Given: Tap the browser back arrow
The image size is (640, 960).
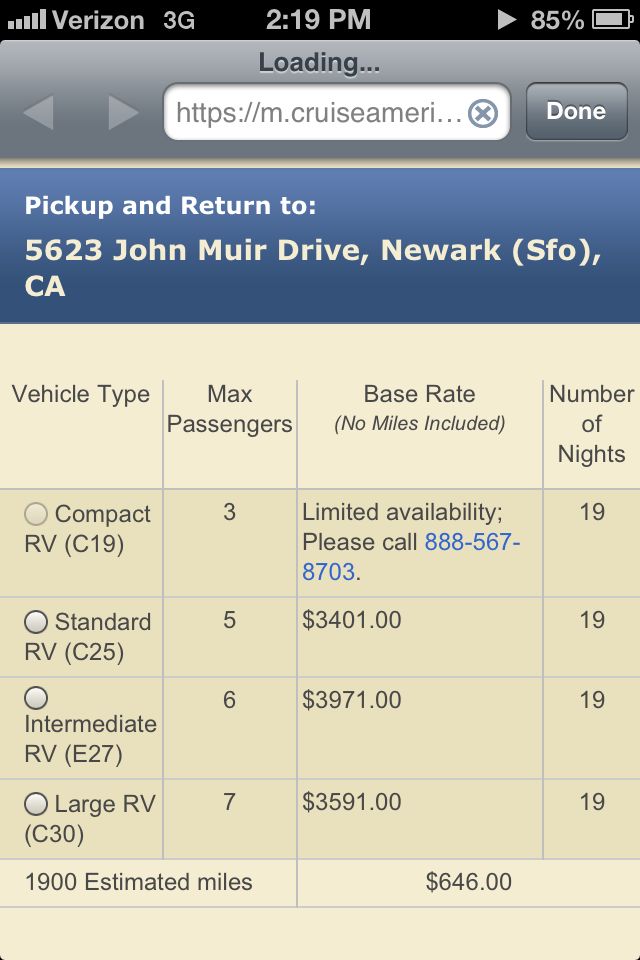Looking at the screenshot, I should point(39,112).
